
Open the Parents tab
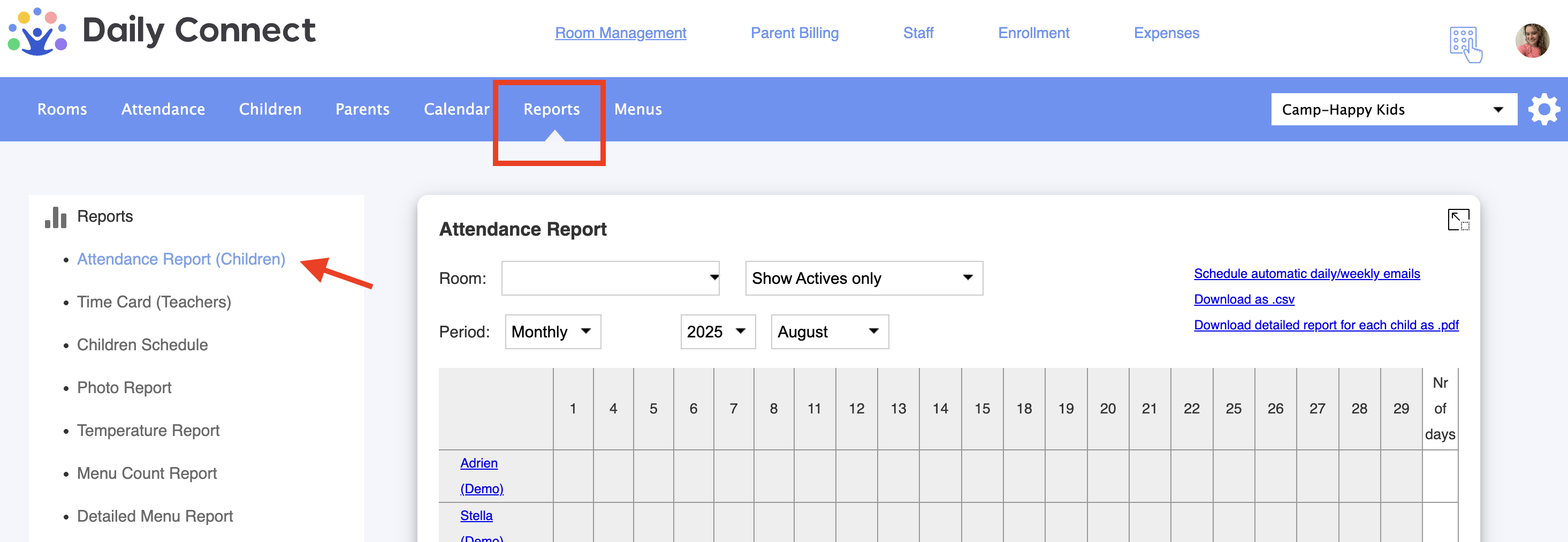362,109
